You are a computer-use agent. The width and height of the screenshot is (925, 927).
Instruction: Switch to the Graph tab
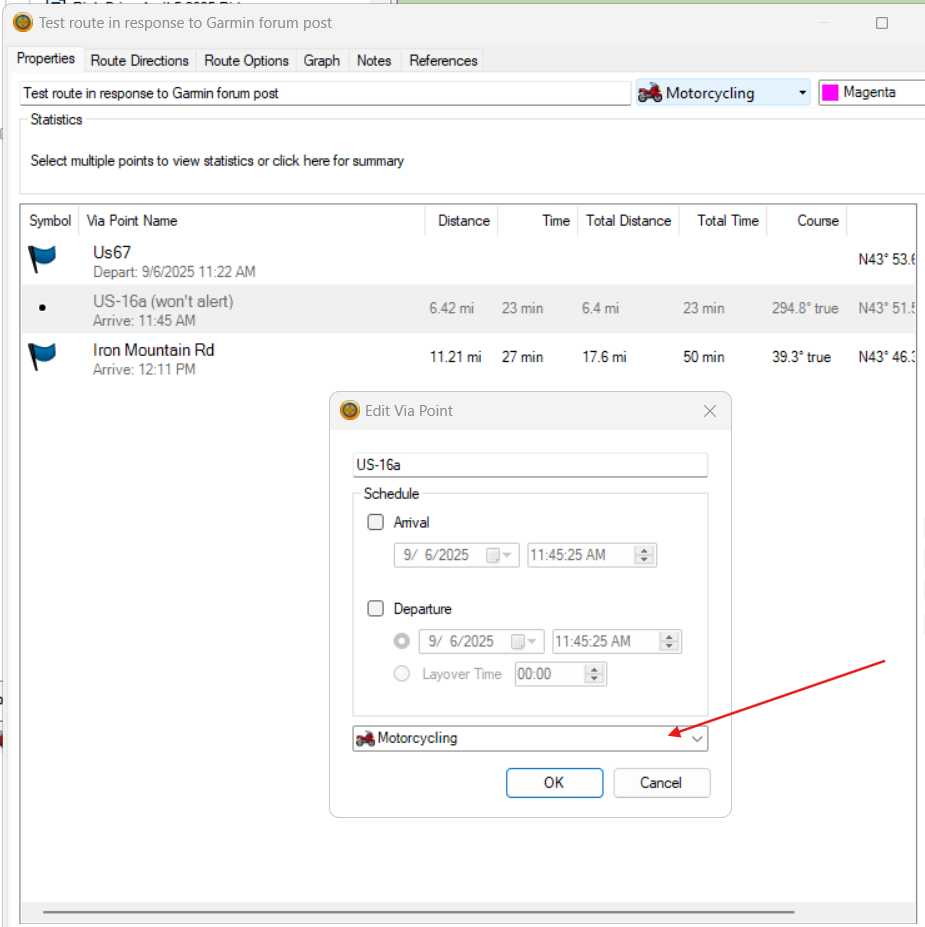(x=322, y=60)
